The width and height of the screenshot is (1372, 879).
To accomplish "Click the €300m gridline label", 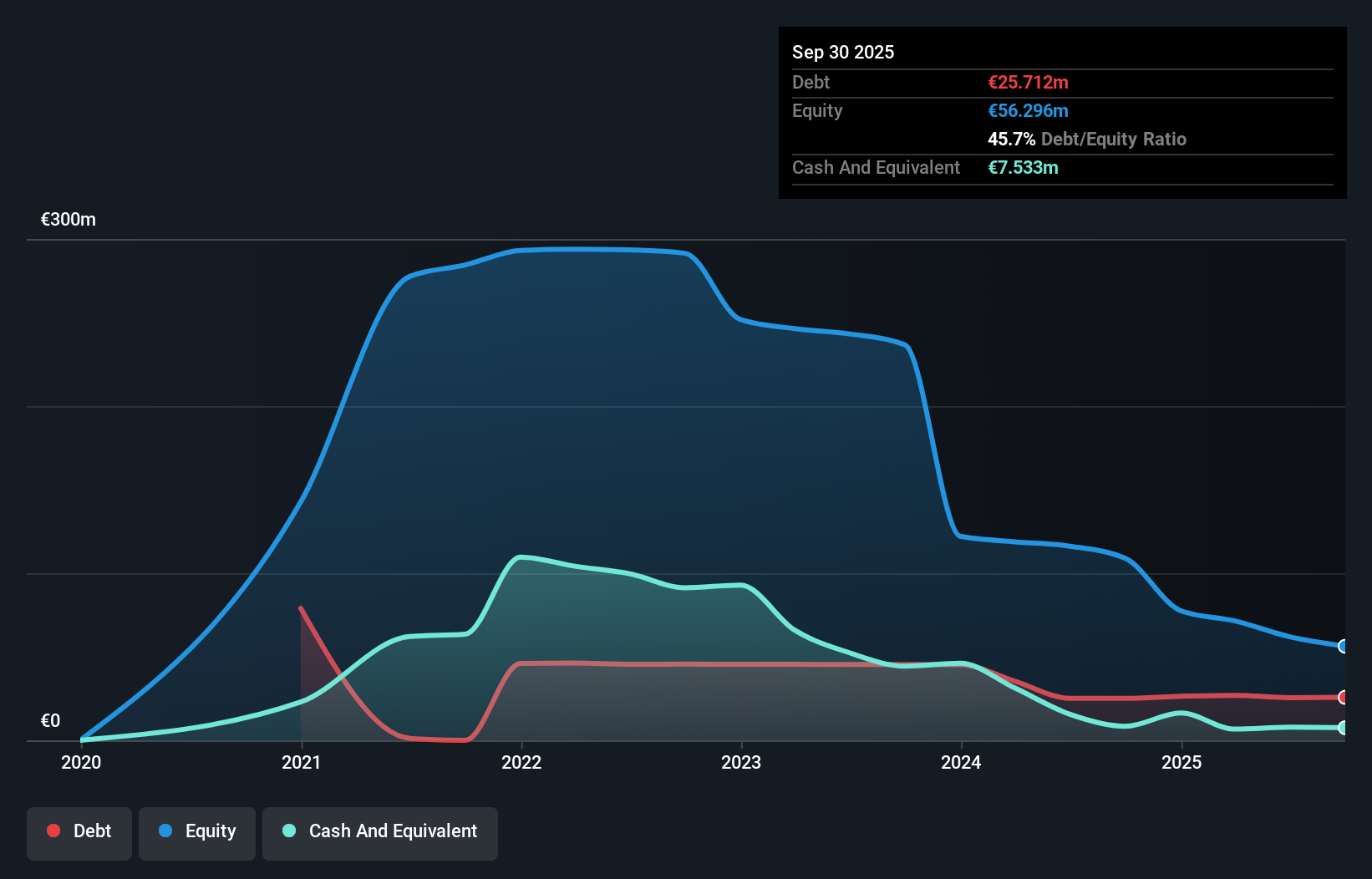I will [x=66, y=219].
